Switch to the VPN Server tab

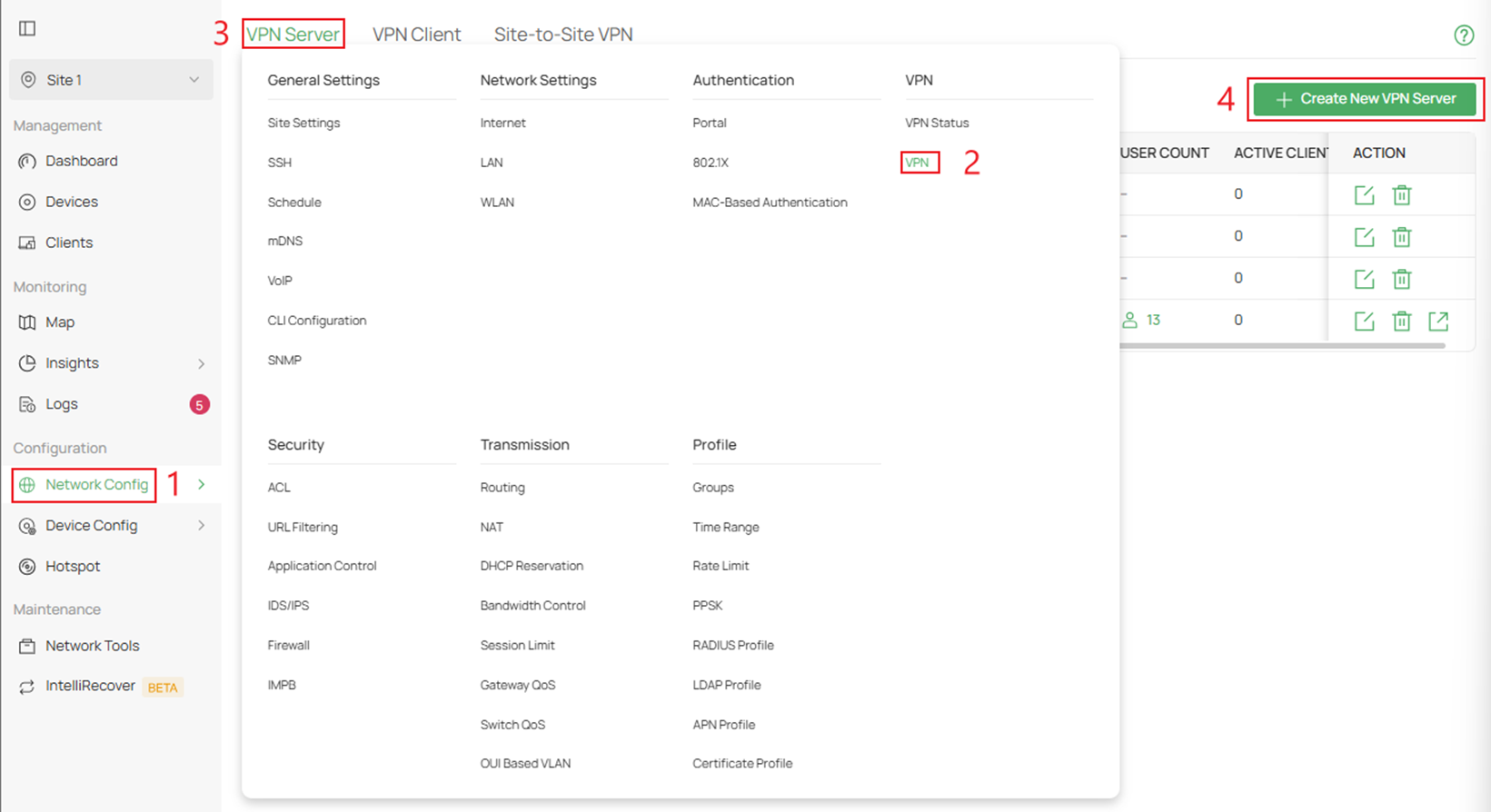(x=293, y=35)
